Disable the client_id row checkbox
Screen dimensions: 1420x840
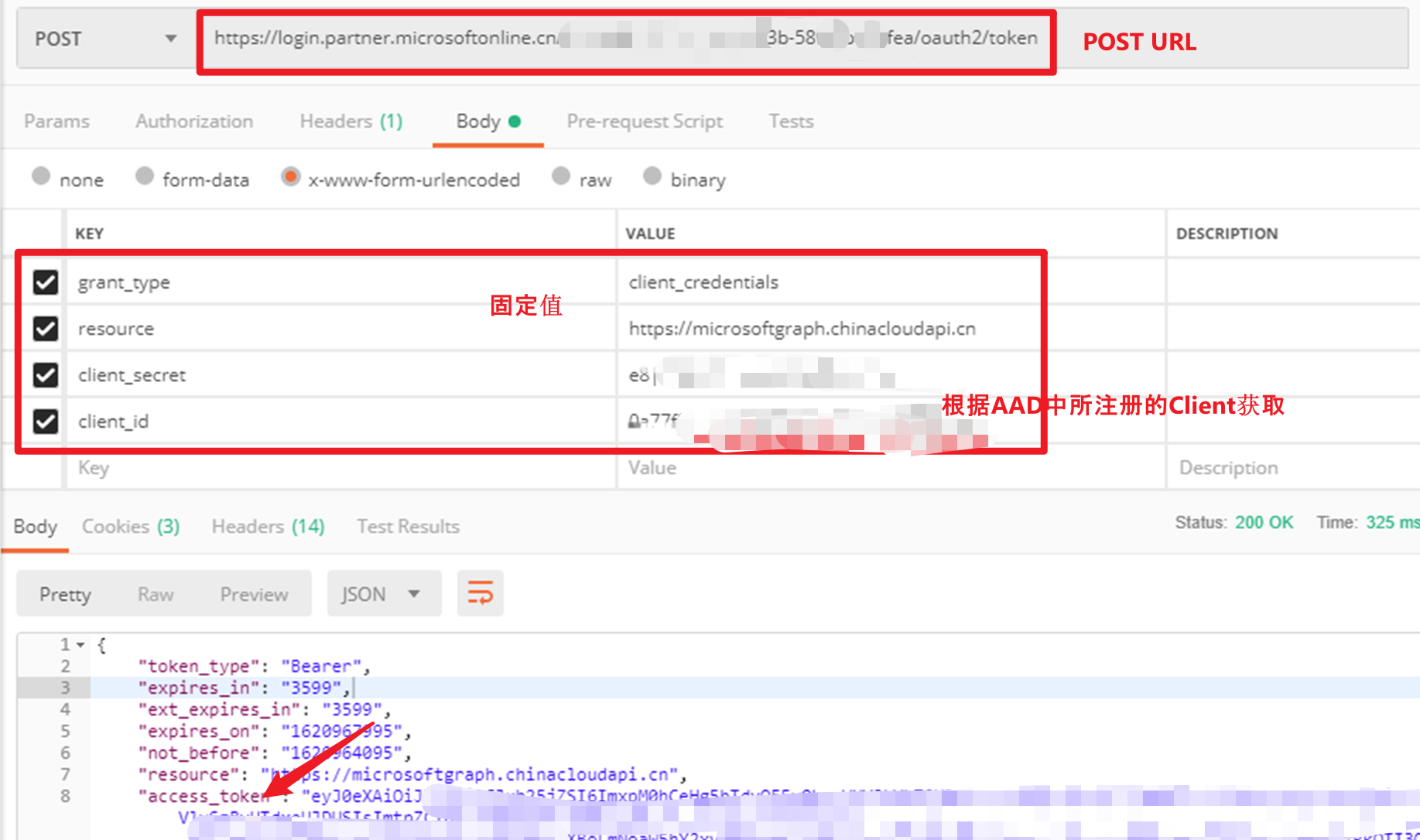[46, 422]
